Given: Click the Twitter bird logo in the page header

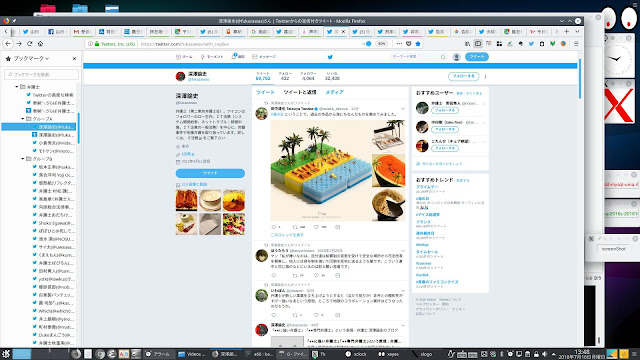Looking at the screenshot, I should (330, 57).
